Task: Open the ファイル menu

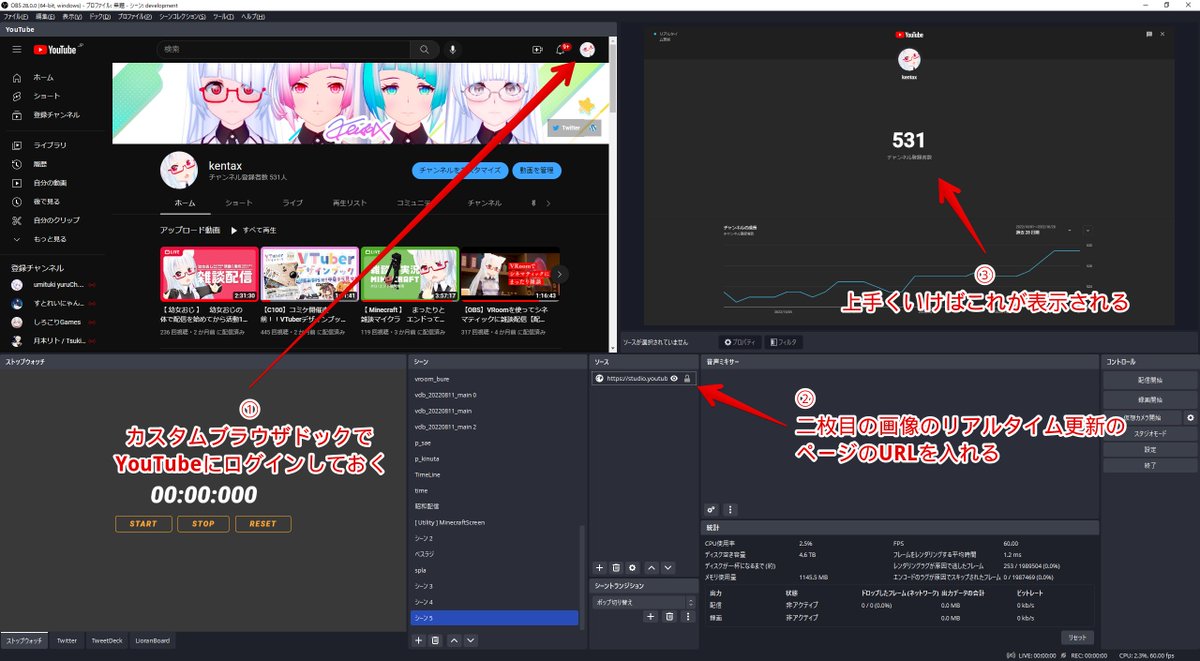Action: click(x=16, y=17)
